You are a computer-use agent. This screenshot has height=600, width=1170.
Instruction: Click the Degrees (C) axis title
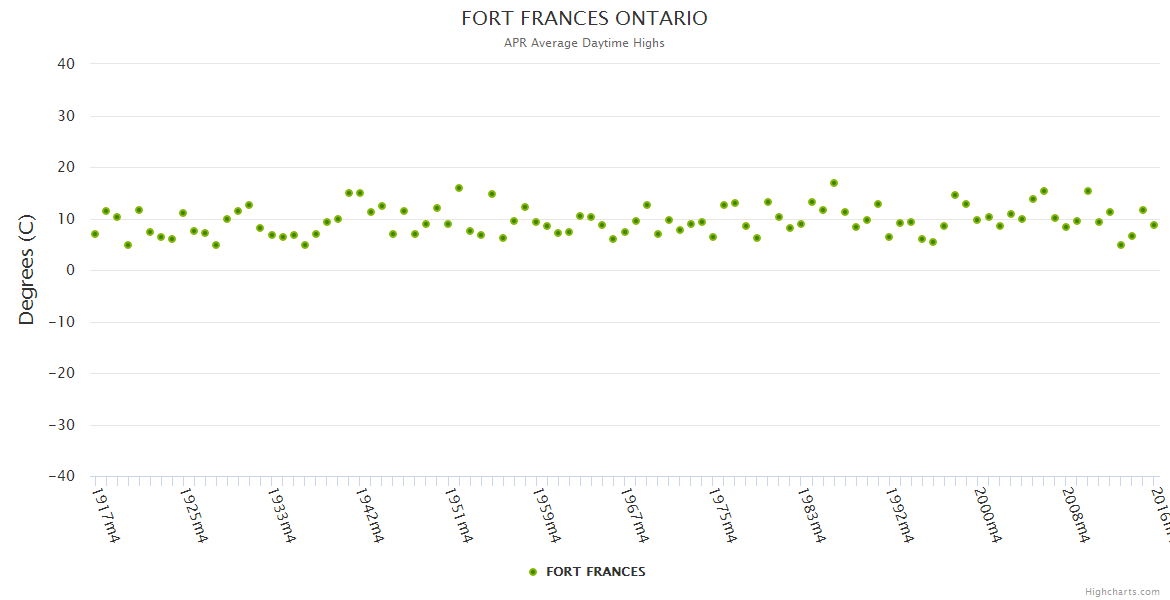27,270
